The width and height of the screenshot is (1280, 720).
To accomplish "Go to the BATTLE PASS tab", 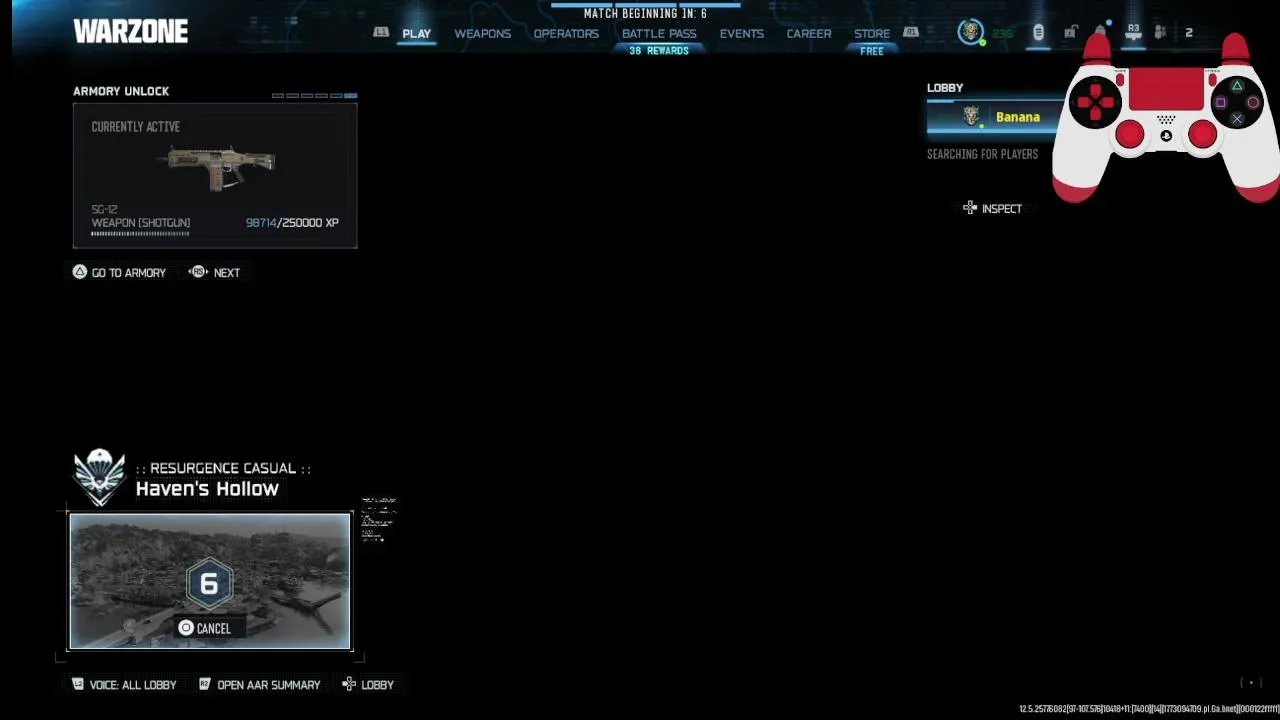I will [659, 33].
